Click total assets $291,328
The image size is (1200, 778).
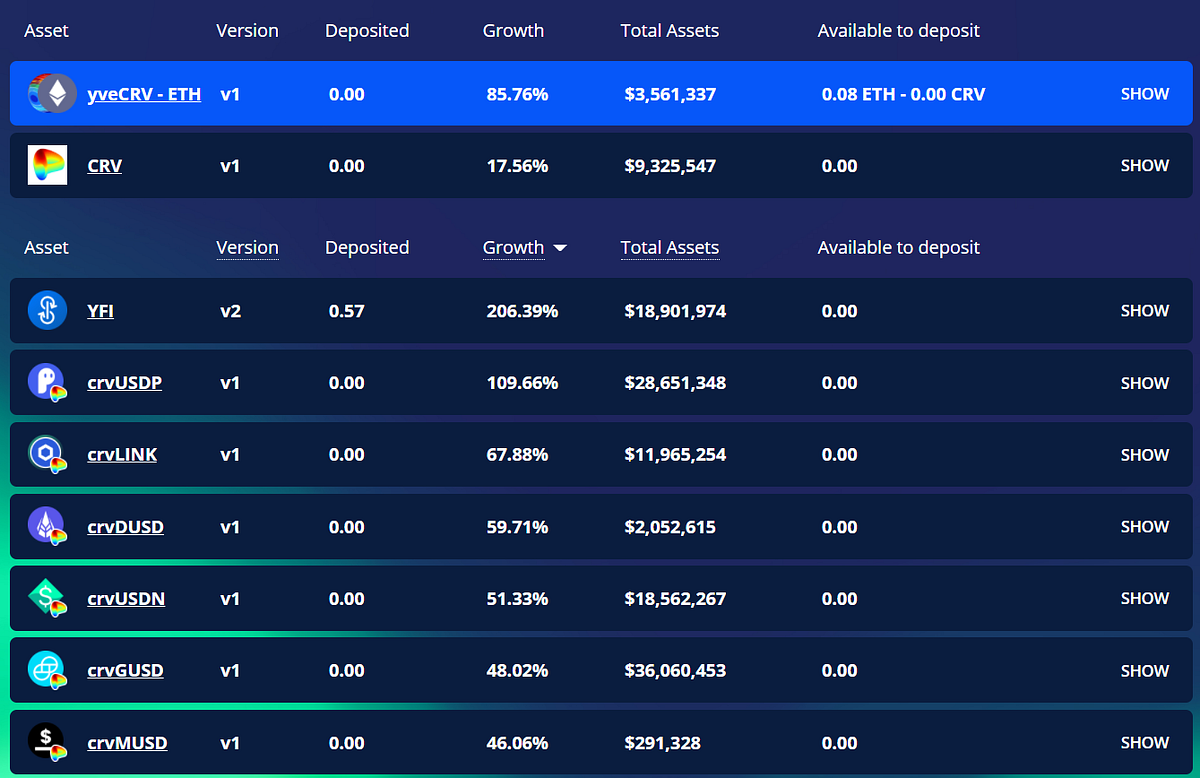pyautogui.click(x=662, y=743)
